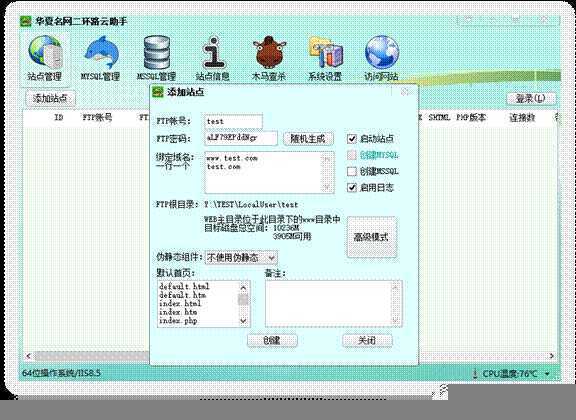Click the 默认首页 list scroll up arrow
Viewport: 576px width, 420px height.
(243, 287)
